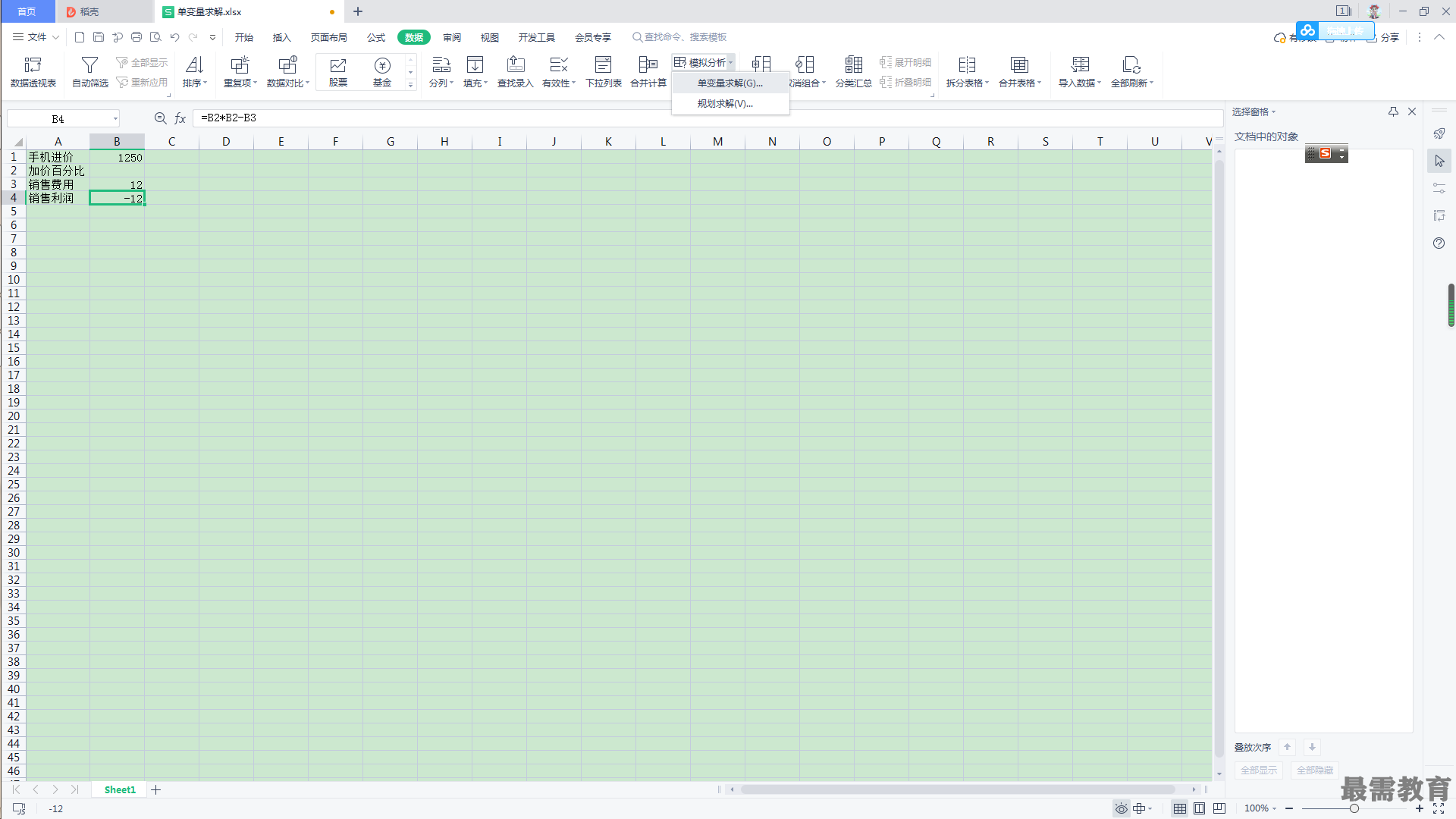Open the more options vertical dots menu
Viewport: 1456px width, 819px height.
tap(1420, 37)
